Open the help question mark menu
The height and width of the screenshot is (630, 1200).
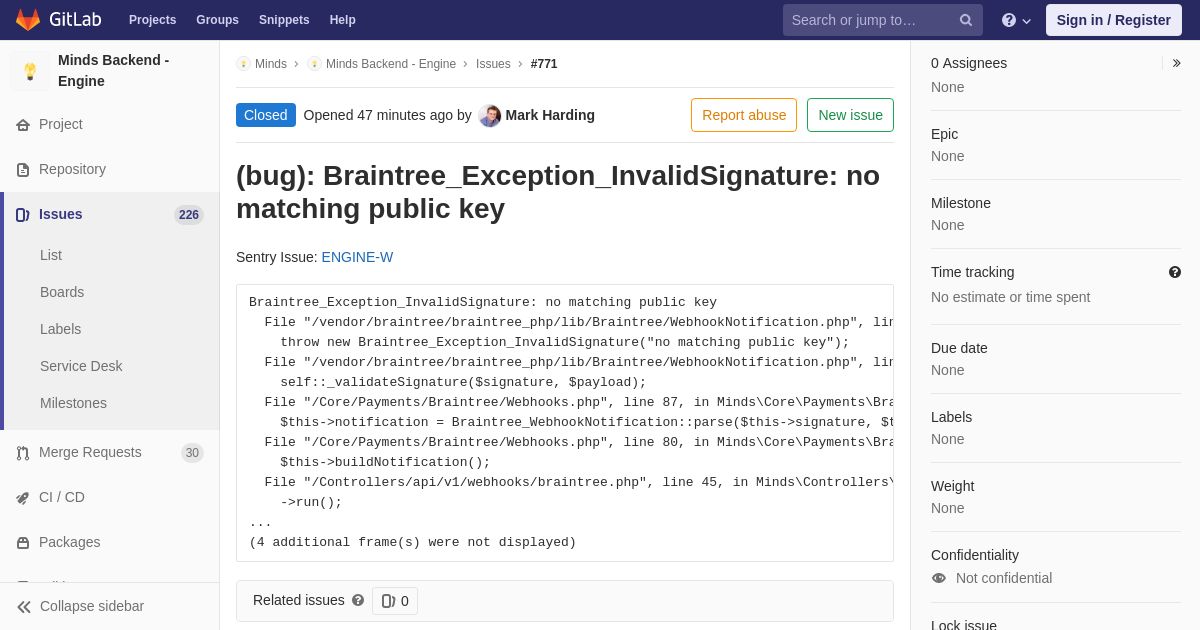click(1016, 20)
